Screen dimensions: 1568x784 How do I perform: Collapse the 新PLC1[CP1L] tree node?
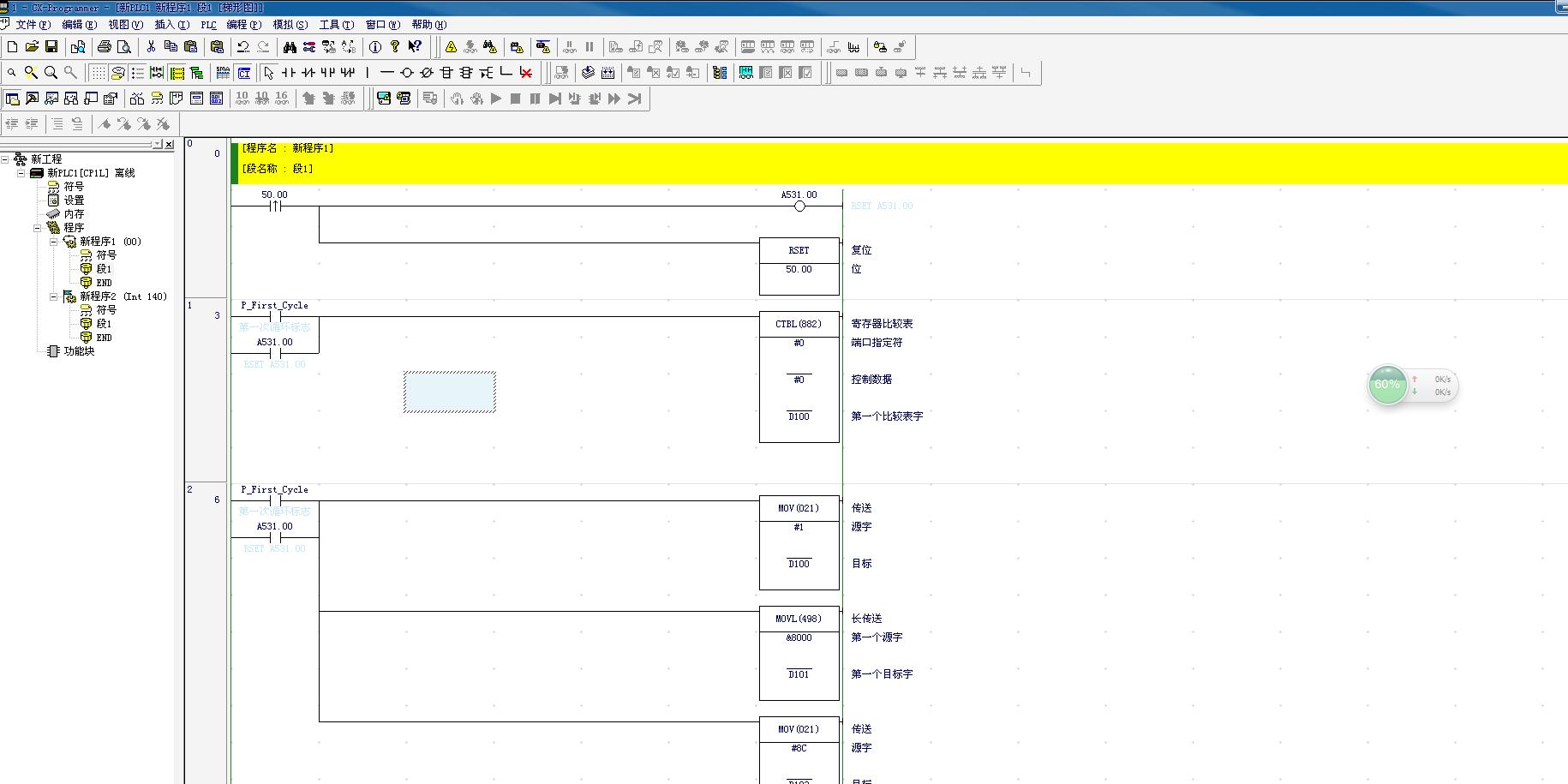point(21,173)
